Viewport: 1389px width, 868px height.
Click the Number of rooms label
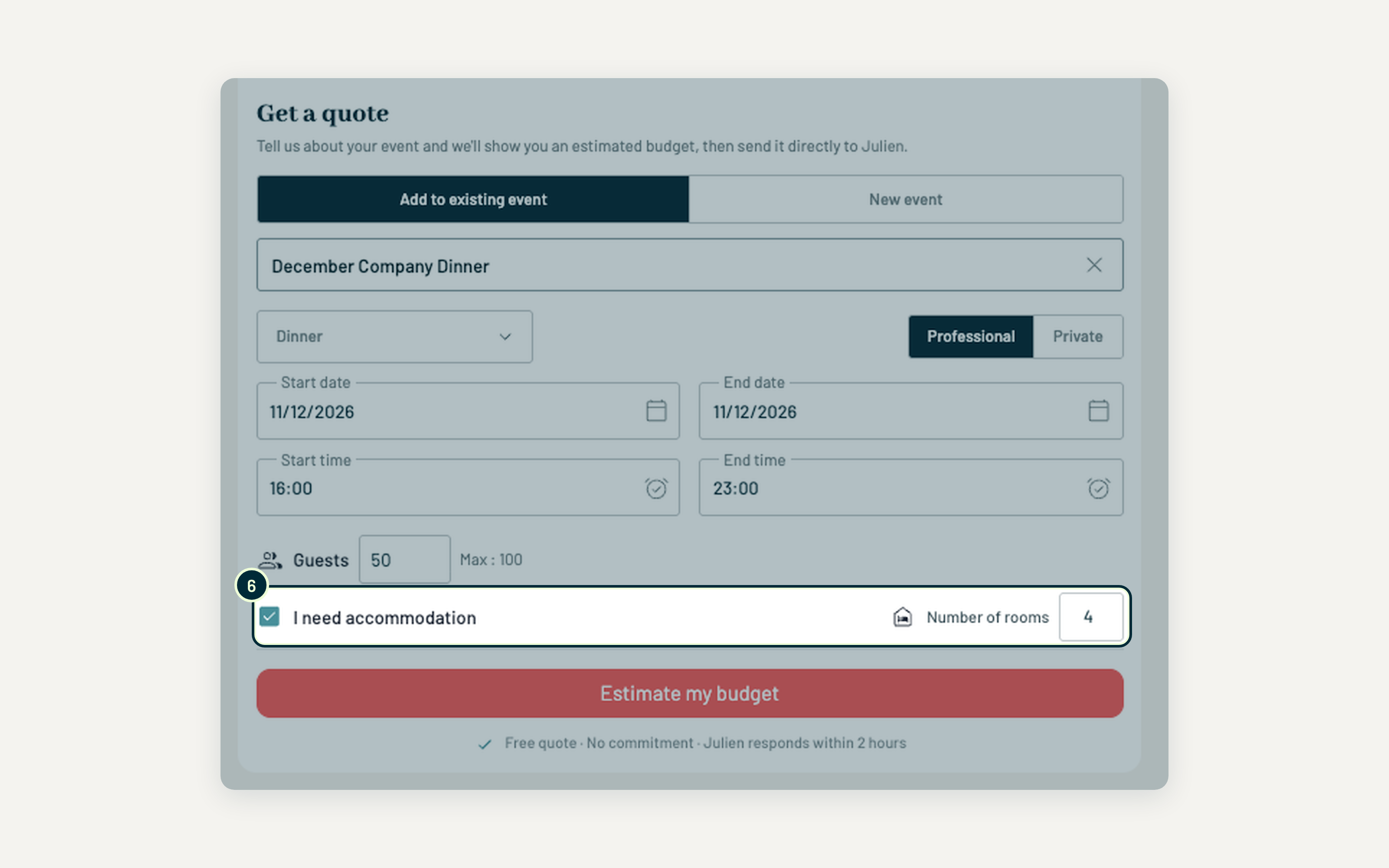988,617
